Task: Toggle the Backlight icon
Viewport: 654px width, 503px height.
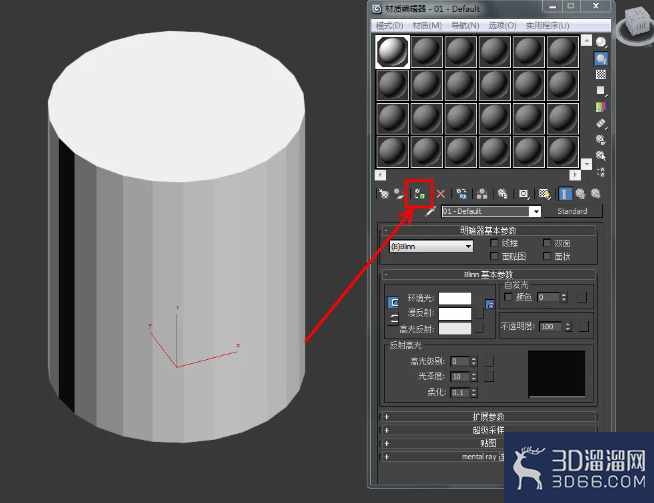Action: [601, 58]
